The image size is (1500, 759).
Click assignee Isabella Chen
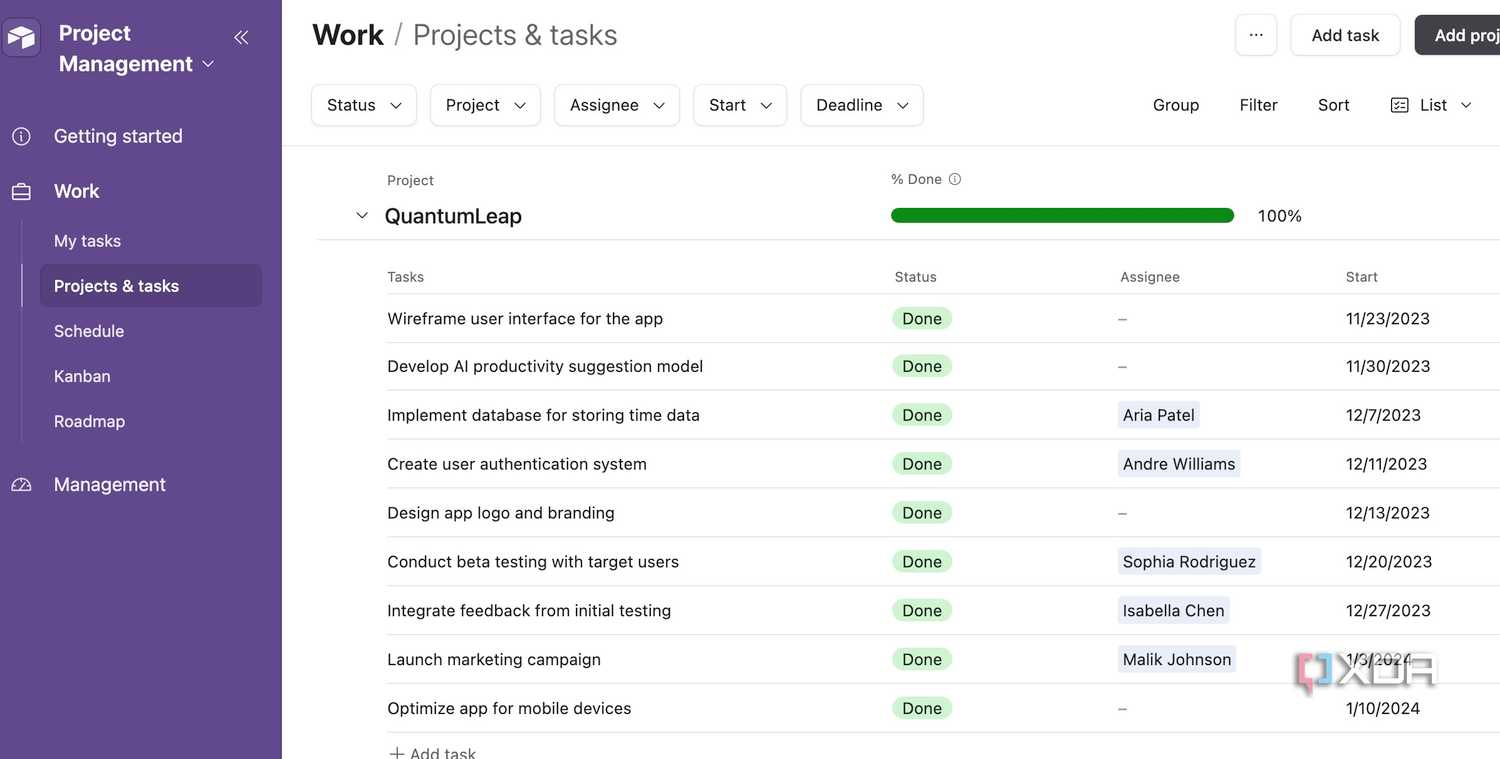tap(1173, 611)
